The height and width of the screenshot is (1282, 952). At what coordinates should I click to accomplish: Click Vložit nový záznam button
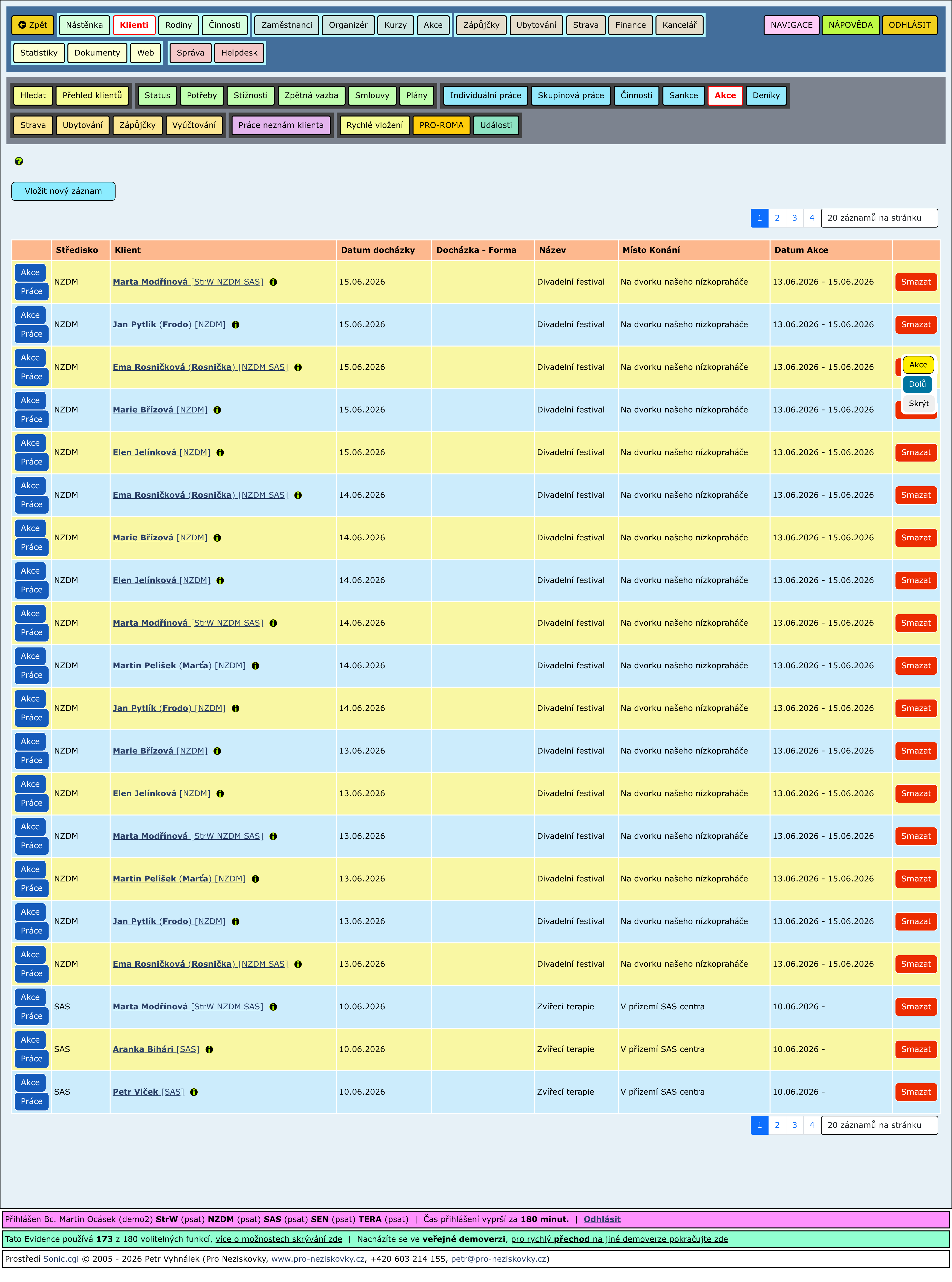point(63,191)
